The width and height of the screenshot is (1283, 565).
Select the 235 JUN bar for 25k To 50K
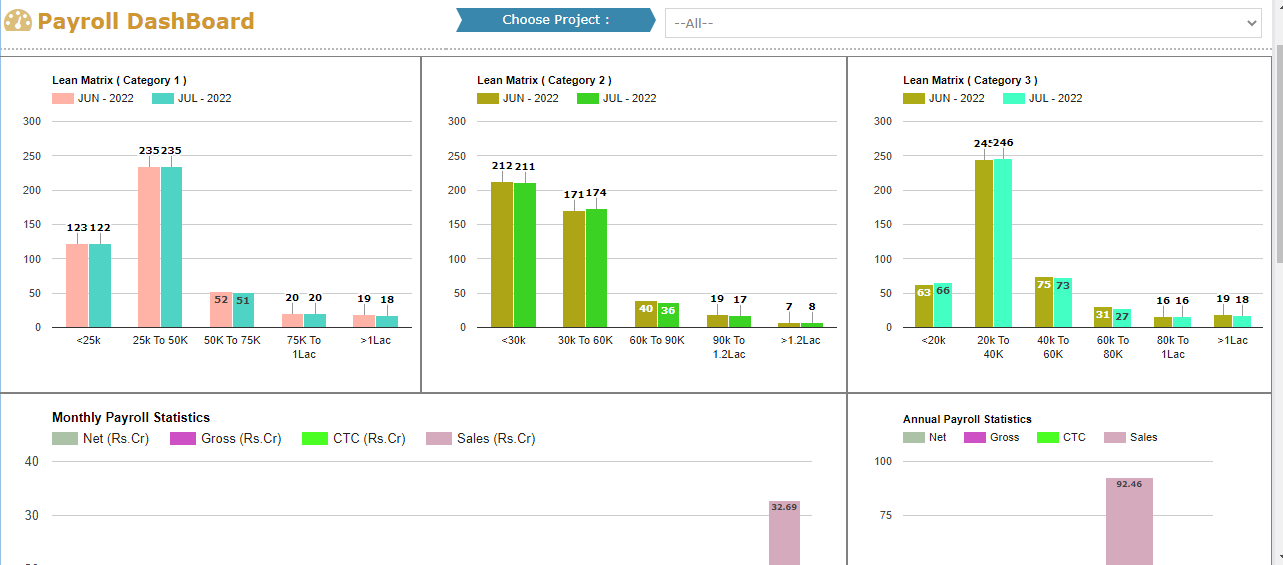pyautogui.click(x=149, y=247)
